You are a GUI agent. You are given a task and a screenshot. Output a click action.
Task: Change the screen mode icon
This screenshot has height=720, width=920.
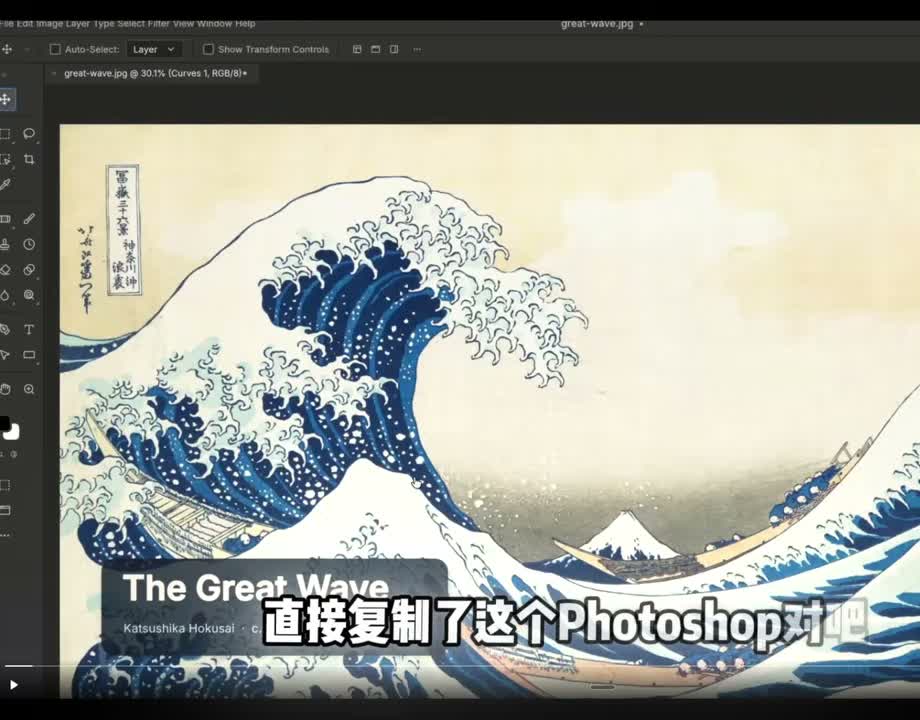(5, 511)
